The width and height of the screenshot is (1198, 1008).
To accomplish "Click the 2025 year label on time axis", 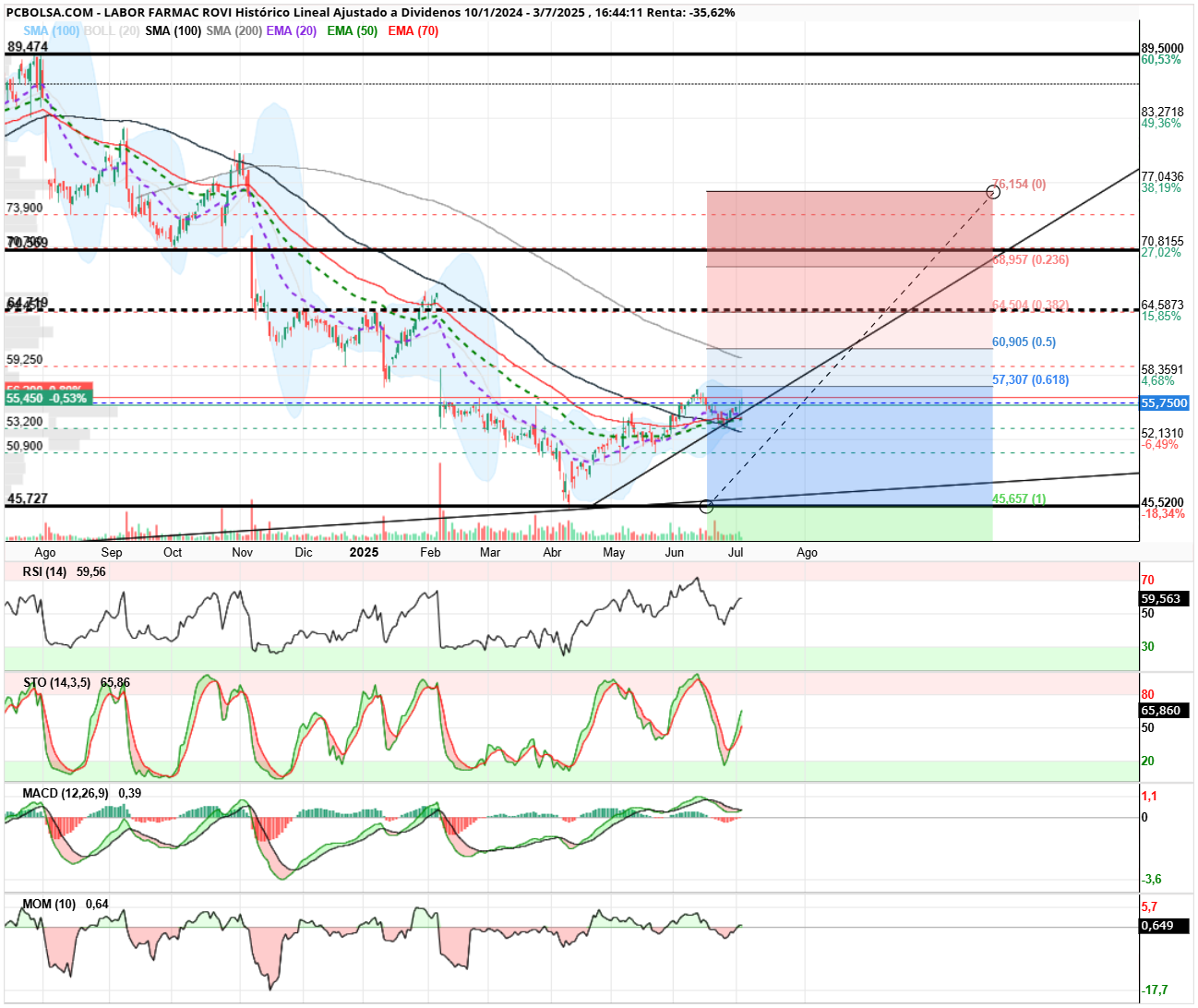I will click(364, 552).
